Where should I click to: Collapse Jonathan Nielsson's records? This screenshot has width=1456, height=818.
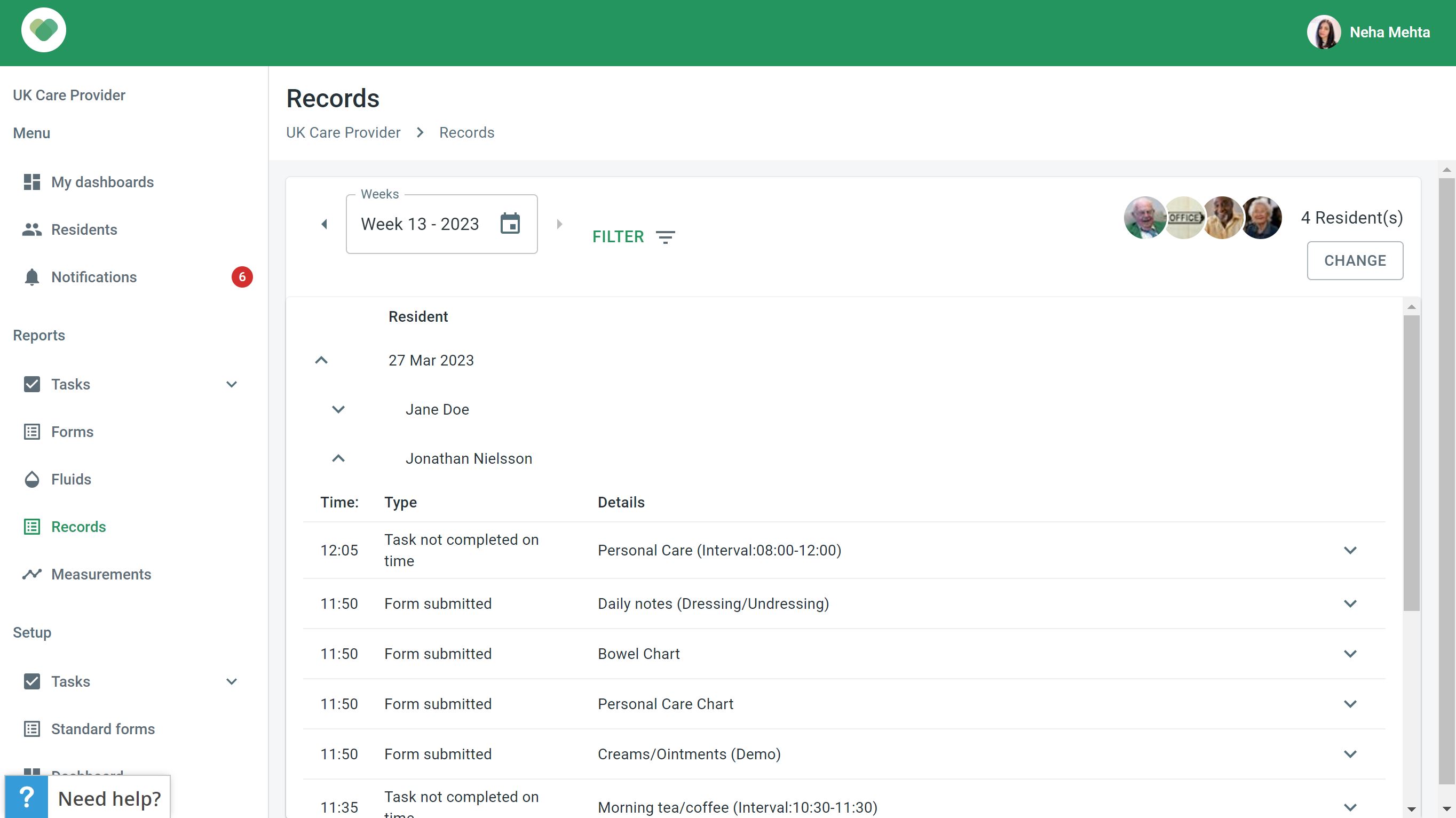tap(338, 458)
